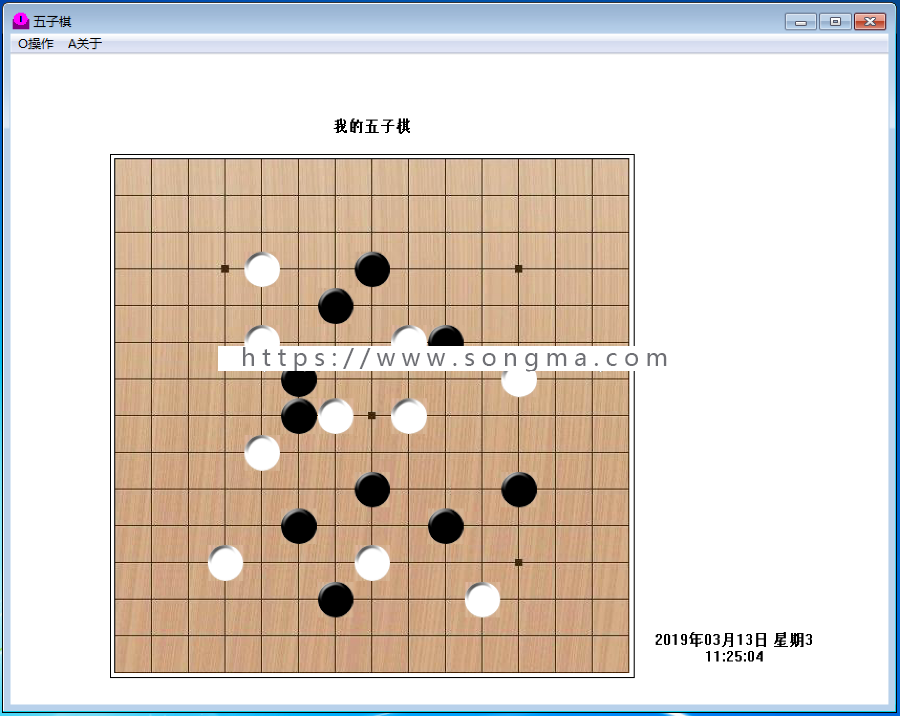Place a stone on the bottom-right star point
This screenshot has height=716, width=900.
point(519,563)
